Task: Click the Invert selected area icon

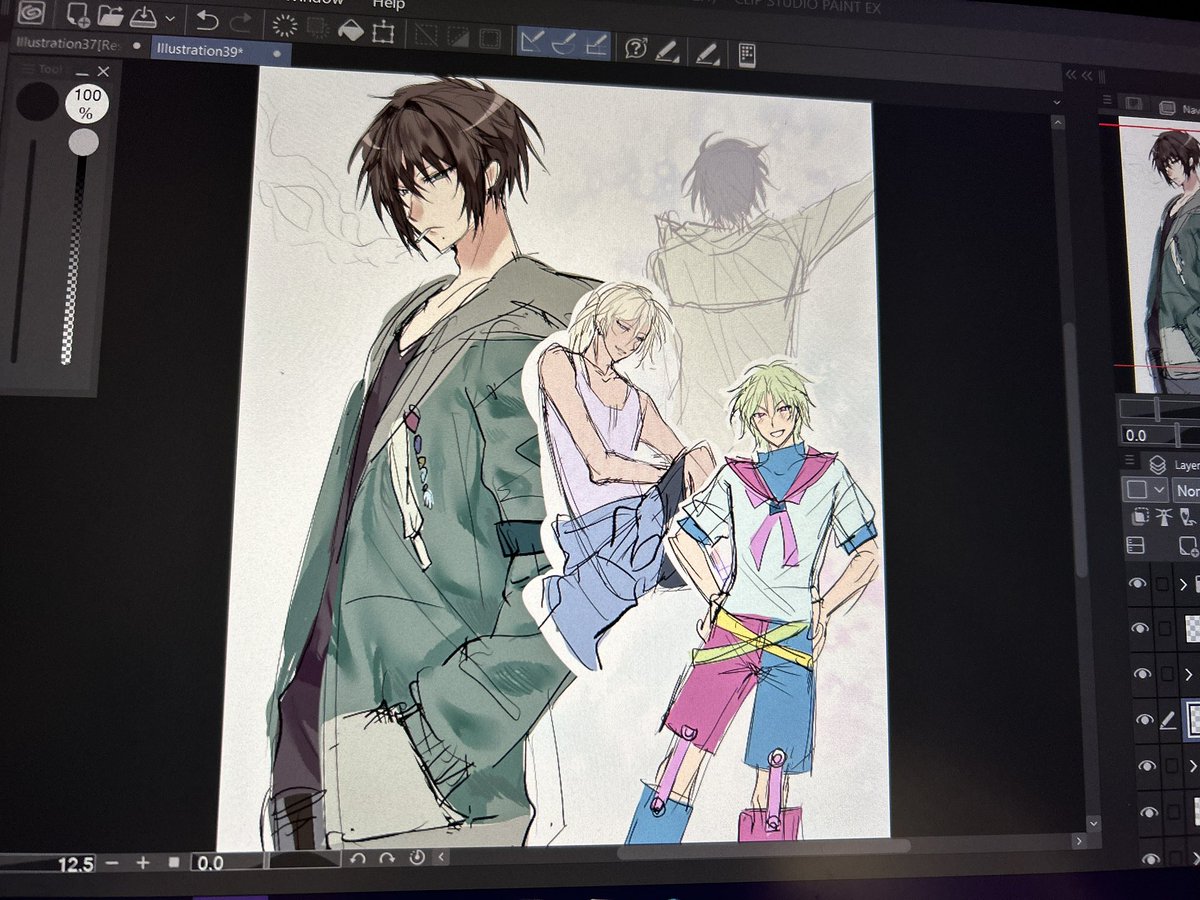Action: 458,39
